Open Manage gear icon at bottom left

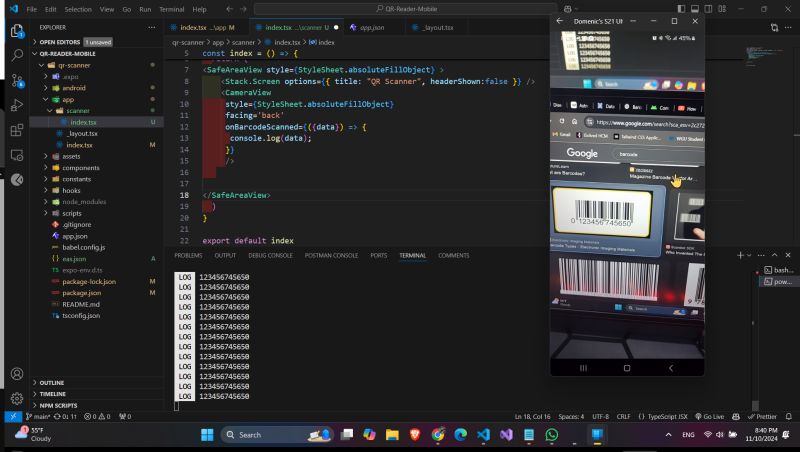pyautogui.click(x=16, y=398)
